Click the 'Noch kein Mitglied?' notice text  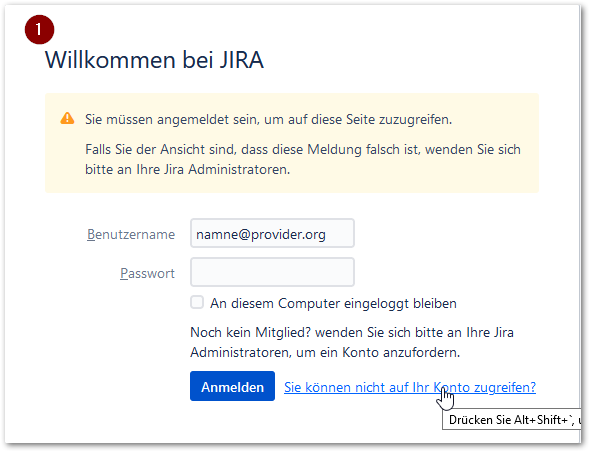tap(352, 342)
